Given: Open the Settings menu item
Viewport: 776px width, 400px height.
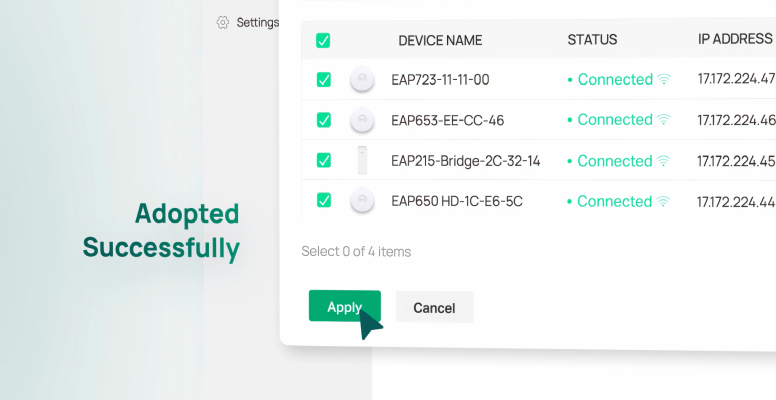Looking at the screenshot, I should [257, 22].
